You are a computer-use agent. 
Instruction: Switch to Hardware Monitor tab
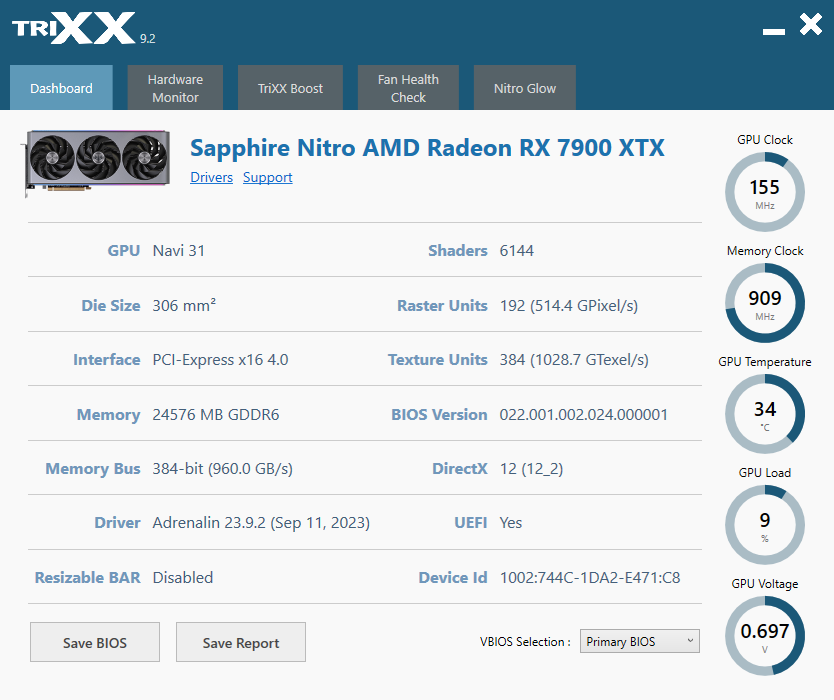[175, 88]
